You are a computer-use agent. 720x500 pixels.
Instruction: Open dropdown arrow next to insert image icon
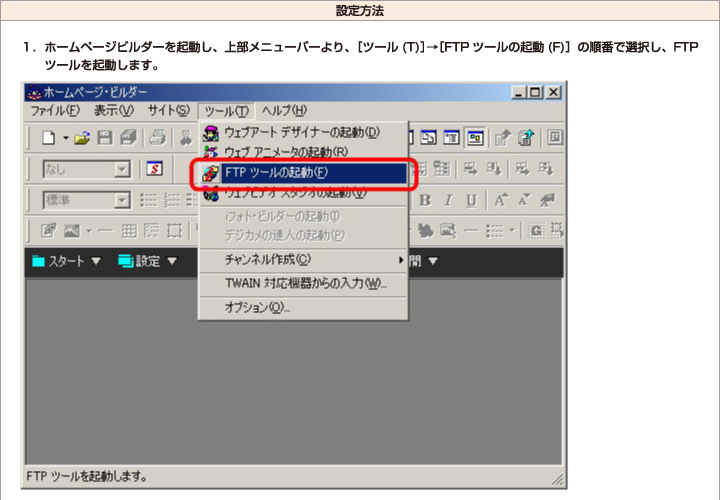point(89,231)
